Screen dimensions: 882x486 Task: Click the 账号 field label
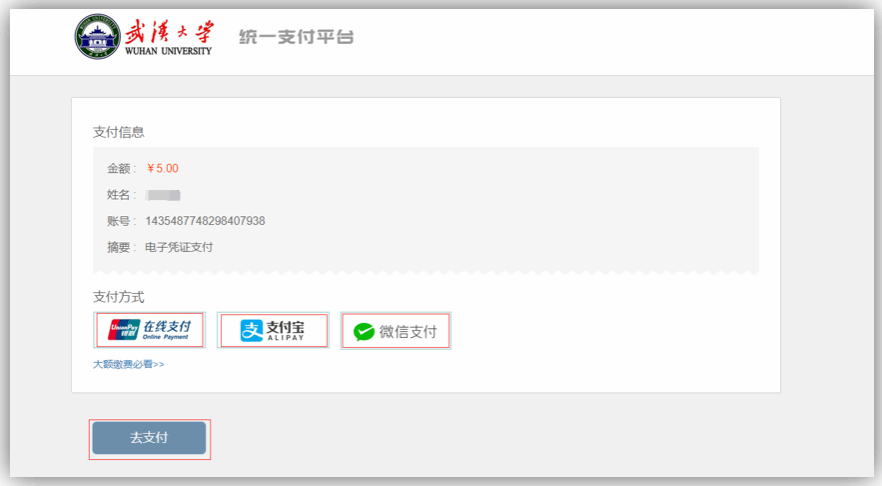(119, 221)
